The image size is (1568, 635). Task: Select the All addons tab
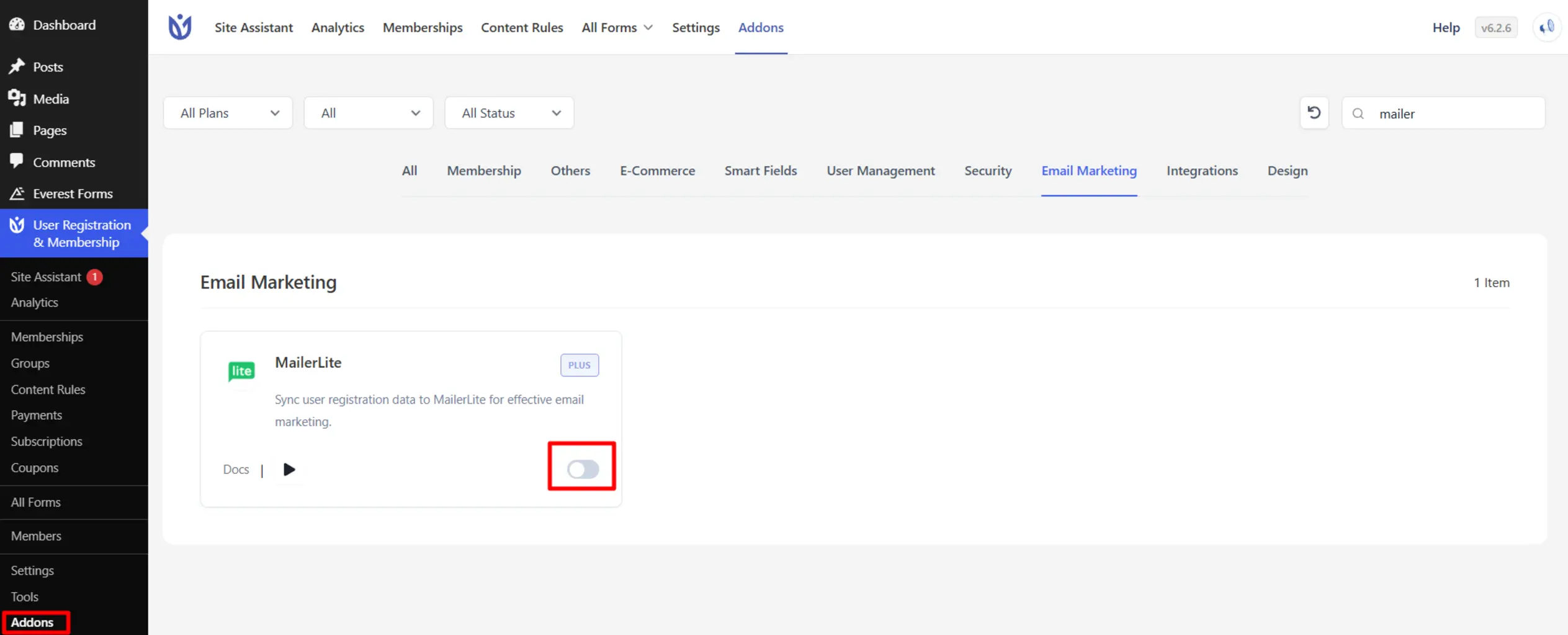point(410,171)
